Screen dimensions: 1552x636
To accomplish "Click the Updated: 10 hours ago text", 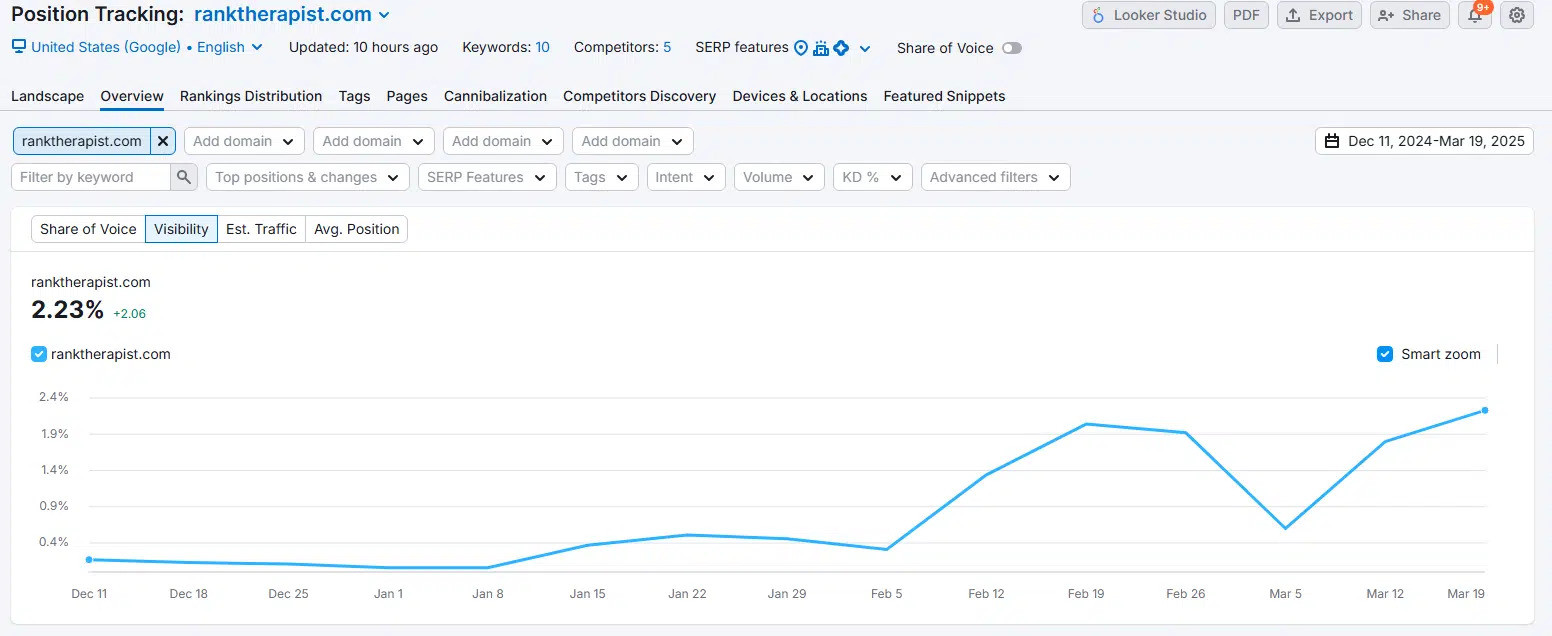I will pyautogui.click(x=363, y=47).
